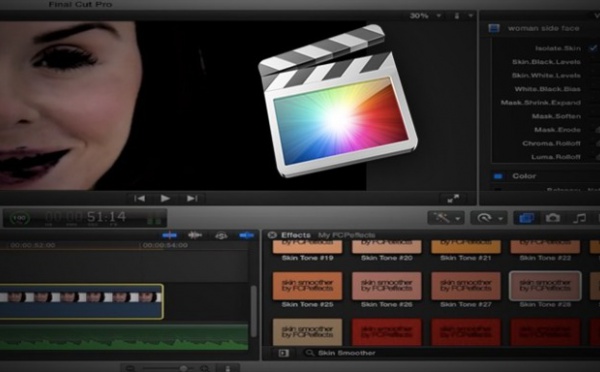Select the Effects header label

point(296,235)
